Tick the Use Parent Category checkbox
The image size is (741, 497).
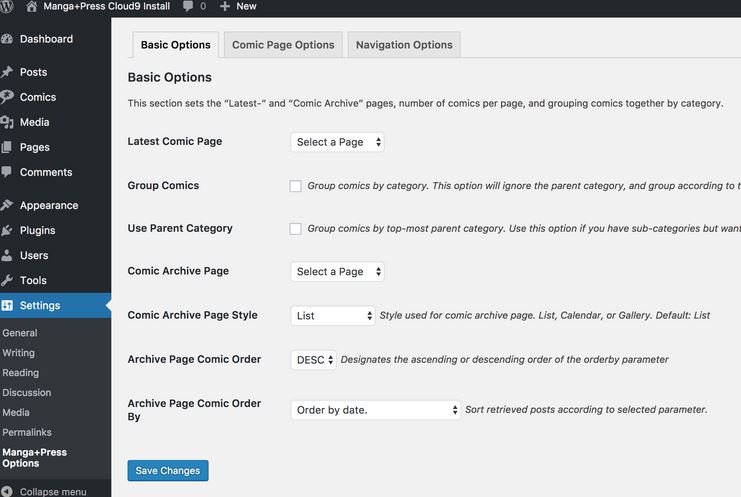295,229
